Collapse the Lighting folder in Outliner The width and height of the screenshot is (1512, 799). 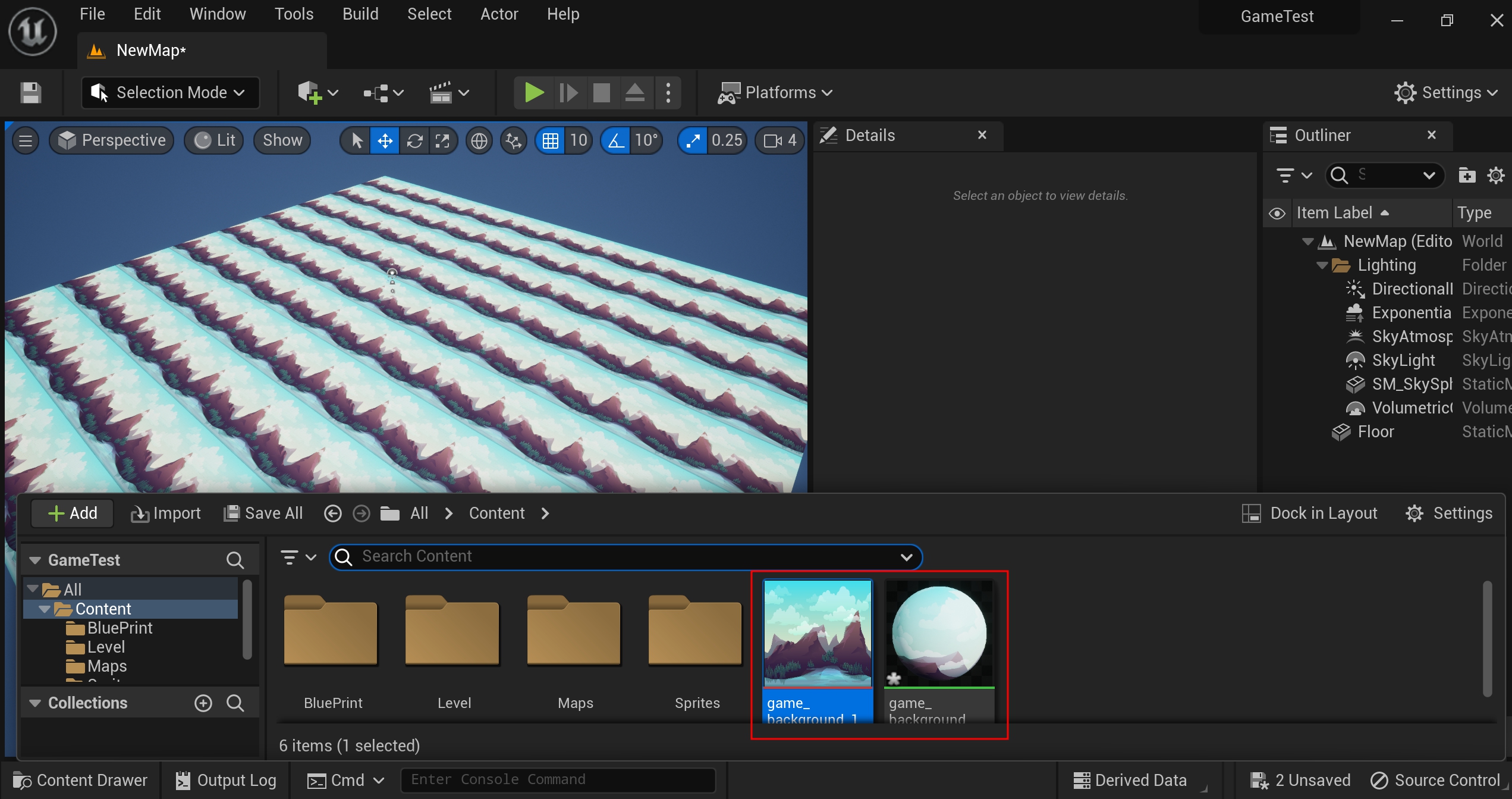click(1321, 265)
